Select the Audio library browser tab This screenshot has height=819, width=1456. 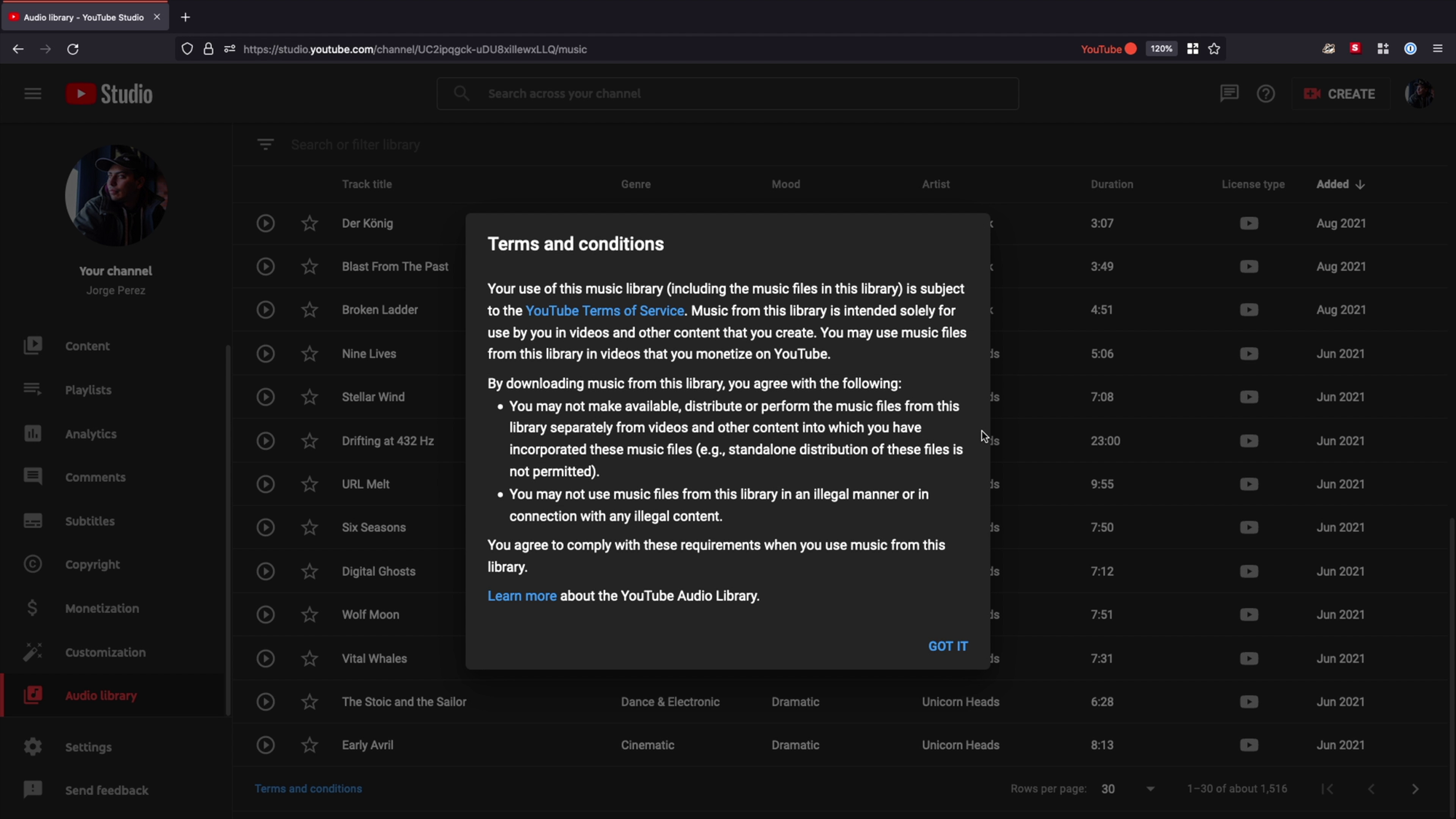click(84, 17)
